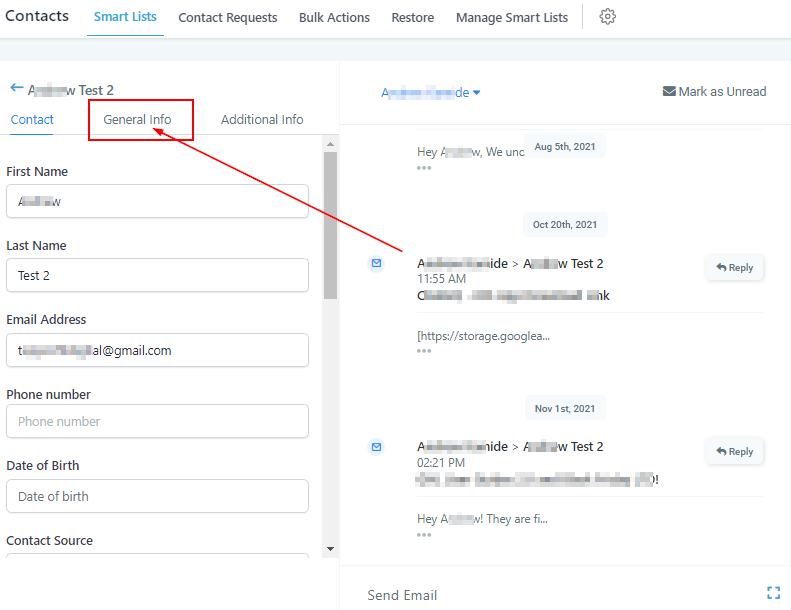This screenshot has height=610, width=791.
Task: Expand the Oct 20th message ellipsis
Action: point(424,351)
